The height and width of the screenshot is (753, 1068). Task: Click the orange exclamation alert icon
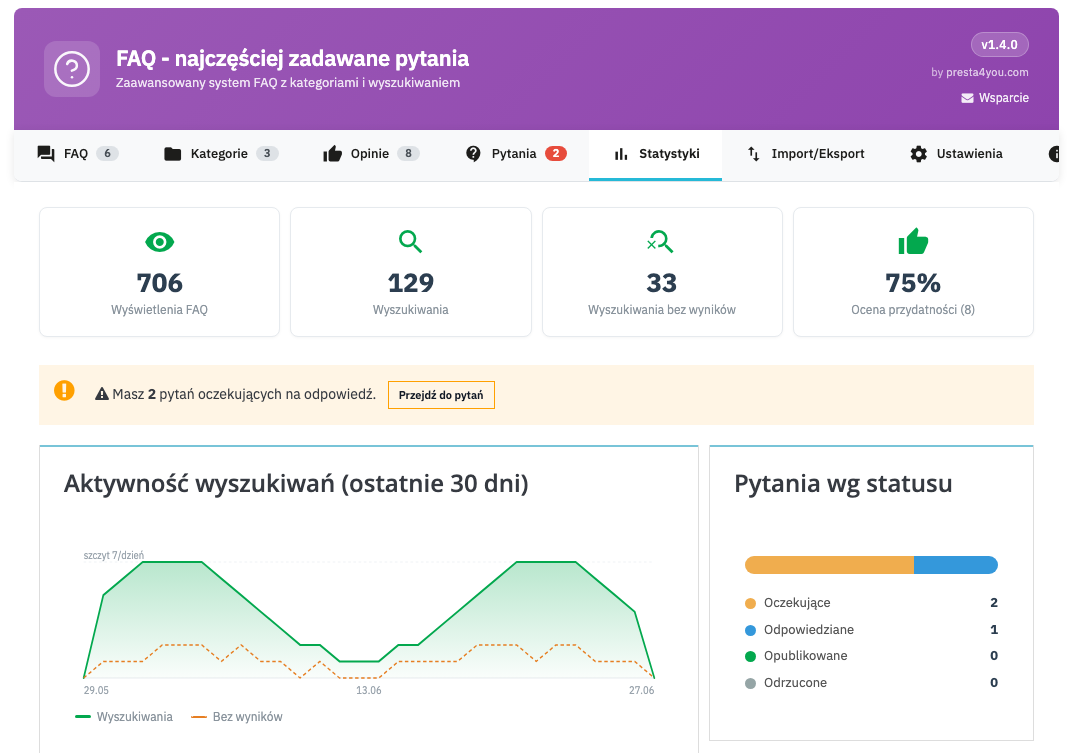pyautogui.click(x=64, y=390)
